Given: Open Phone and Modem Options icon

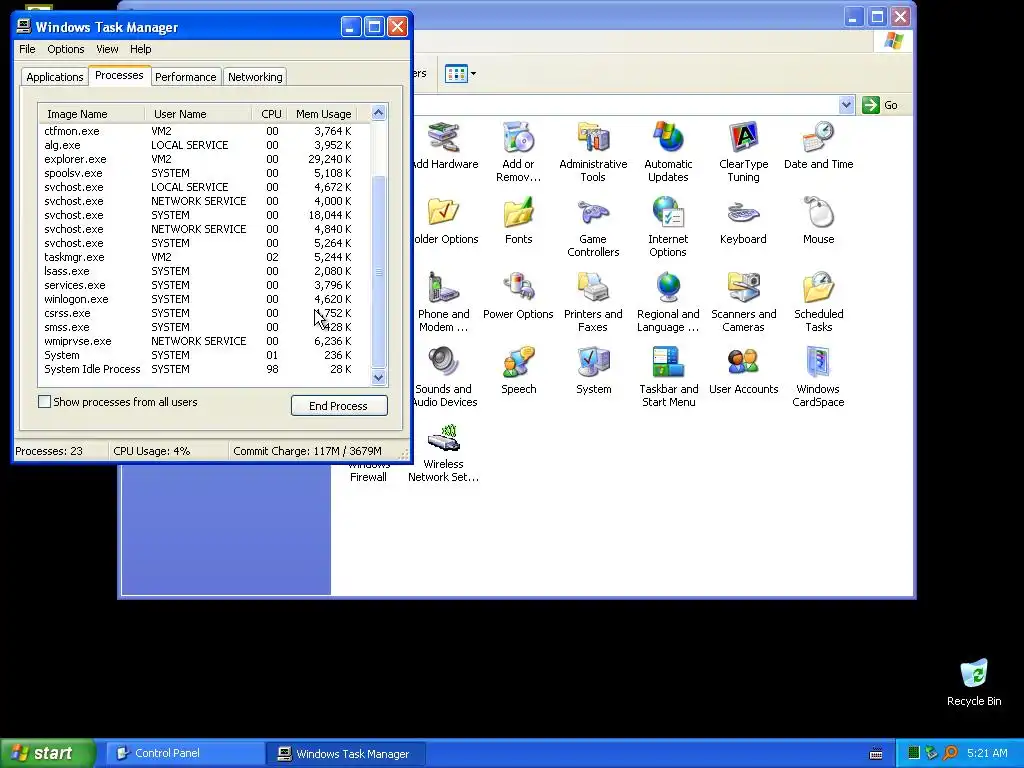Looking at the screenshot, I should click(x=443, y=302).
